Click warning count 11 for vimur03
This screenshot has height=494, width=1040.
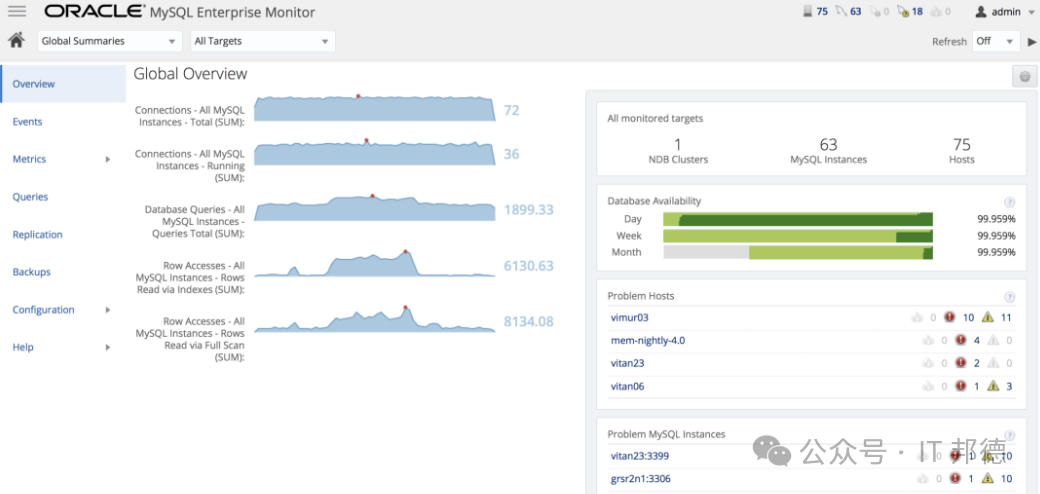pyautogui.click(x=1006, y=317)
